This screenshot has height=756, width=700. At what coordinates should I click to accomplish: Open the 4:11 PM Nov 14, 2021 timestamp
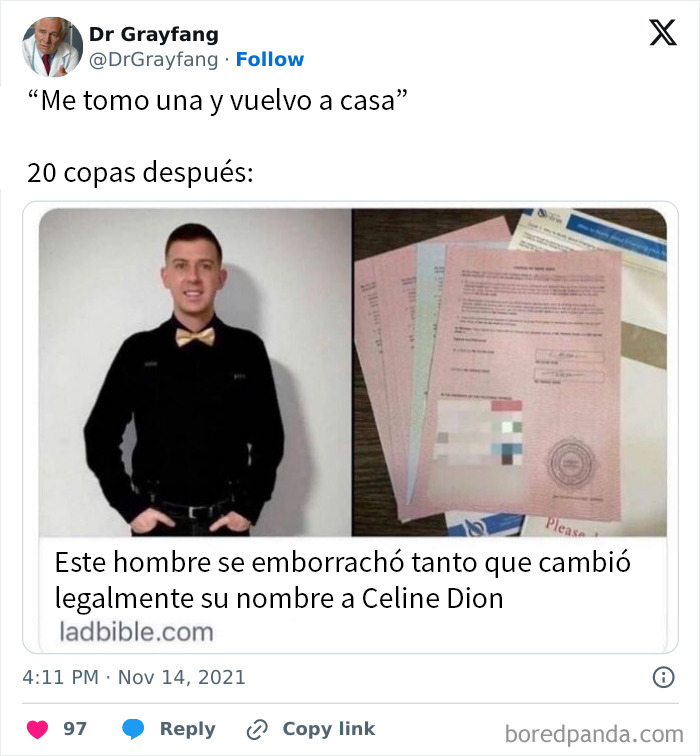(134, 677)
